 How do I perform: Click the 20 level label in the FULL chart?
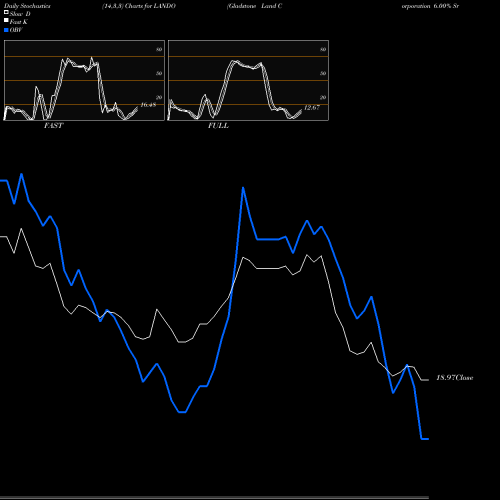323,97
